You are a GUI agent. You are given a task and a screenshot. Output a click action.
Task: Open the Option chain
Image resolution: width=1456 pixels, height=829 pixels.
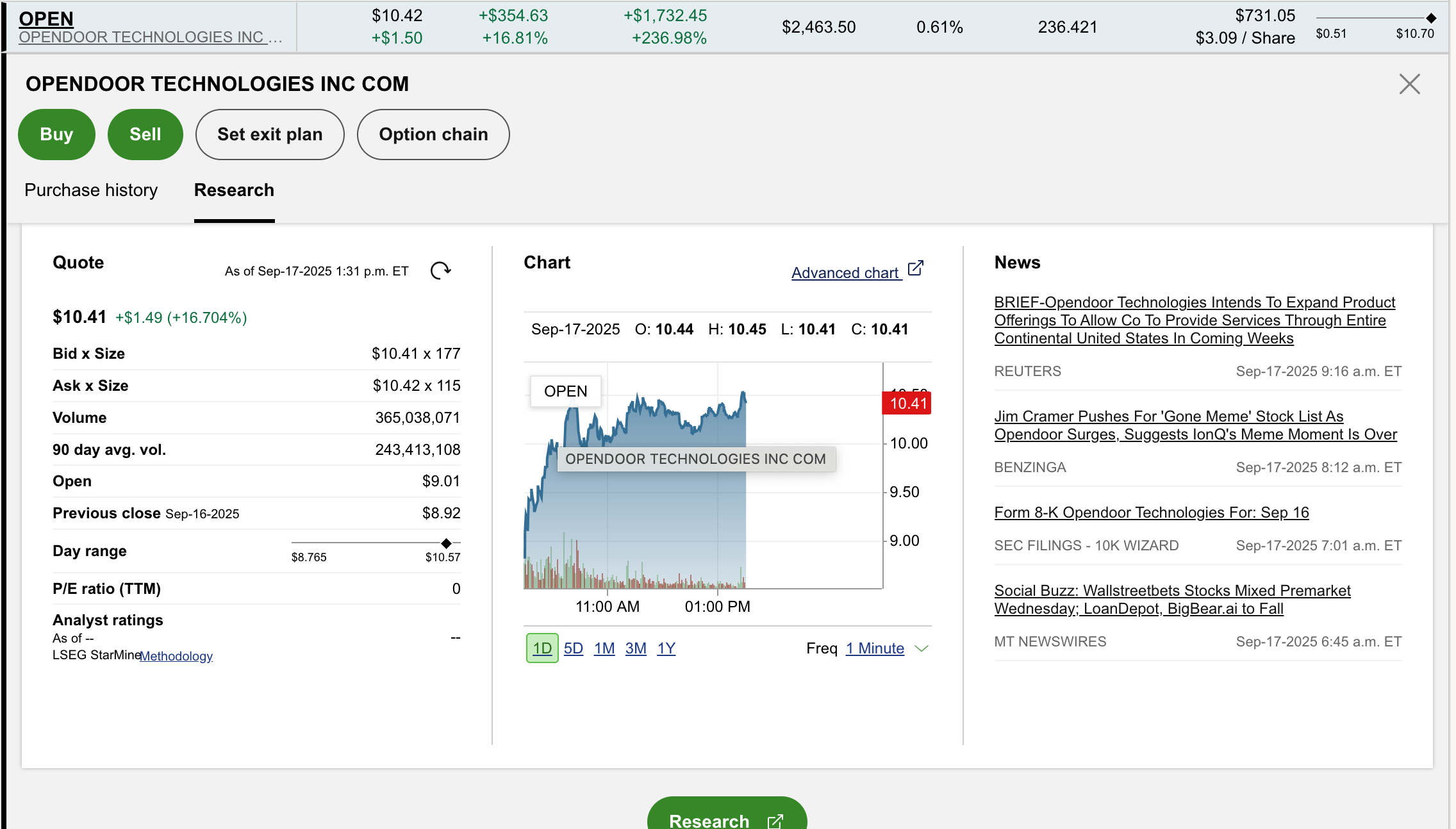coord(433,135)
